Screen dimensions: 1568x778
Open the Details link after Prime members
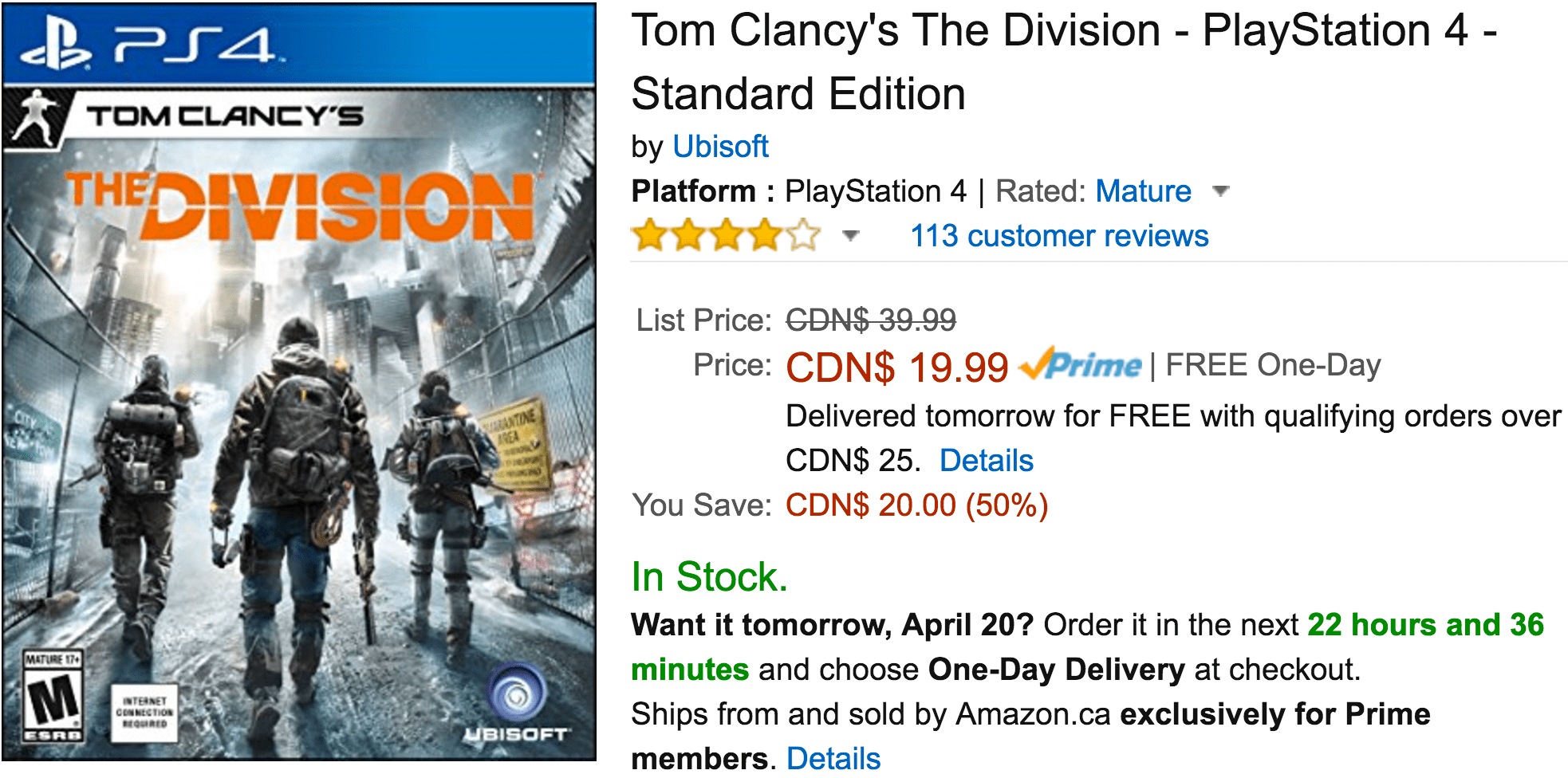(833, 758)
